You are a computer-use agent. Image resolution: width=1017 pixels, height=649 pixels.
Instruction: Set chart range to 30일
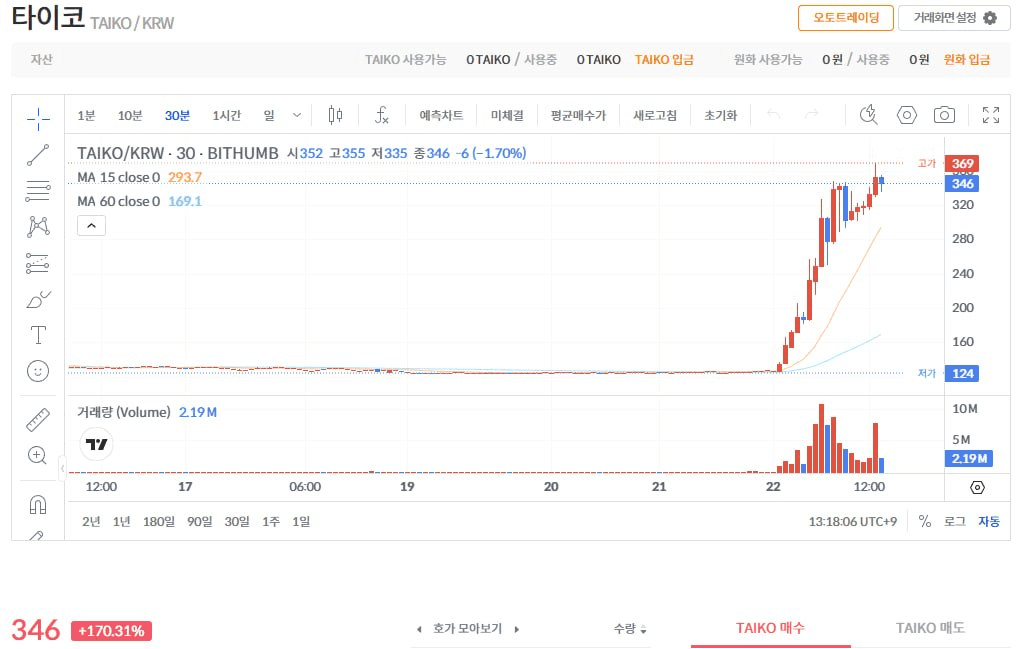[x=237, y=521]
